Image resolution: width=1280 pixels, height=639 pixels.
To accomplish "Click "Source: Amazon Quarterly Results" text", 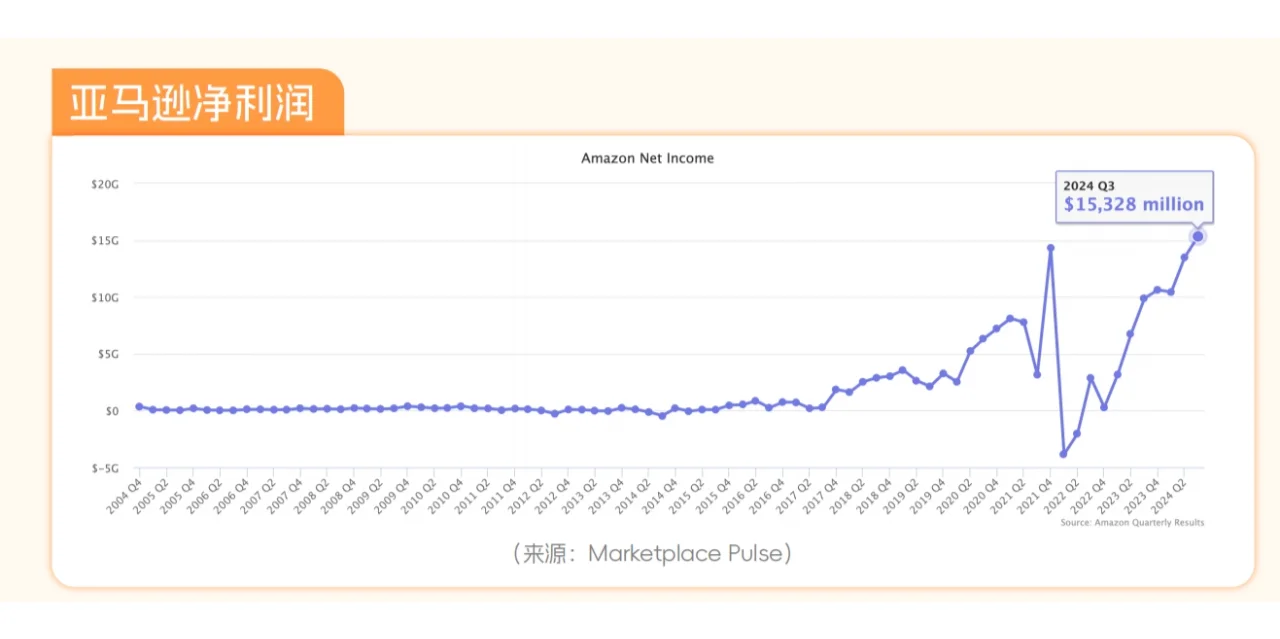I will [1132, 523].
